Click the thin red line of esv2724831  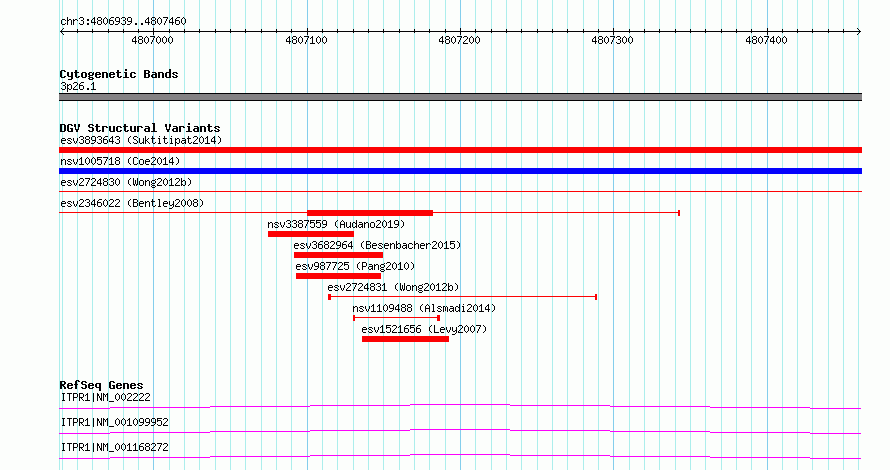click(x=463, y=297)
